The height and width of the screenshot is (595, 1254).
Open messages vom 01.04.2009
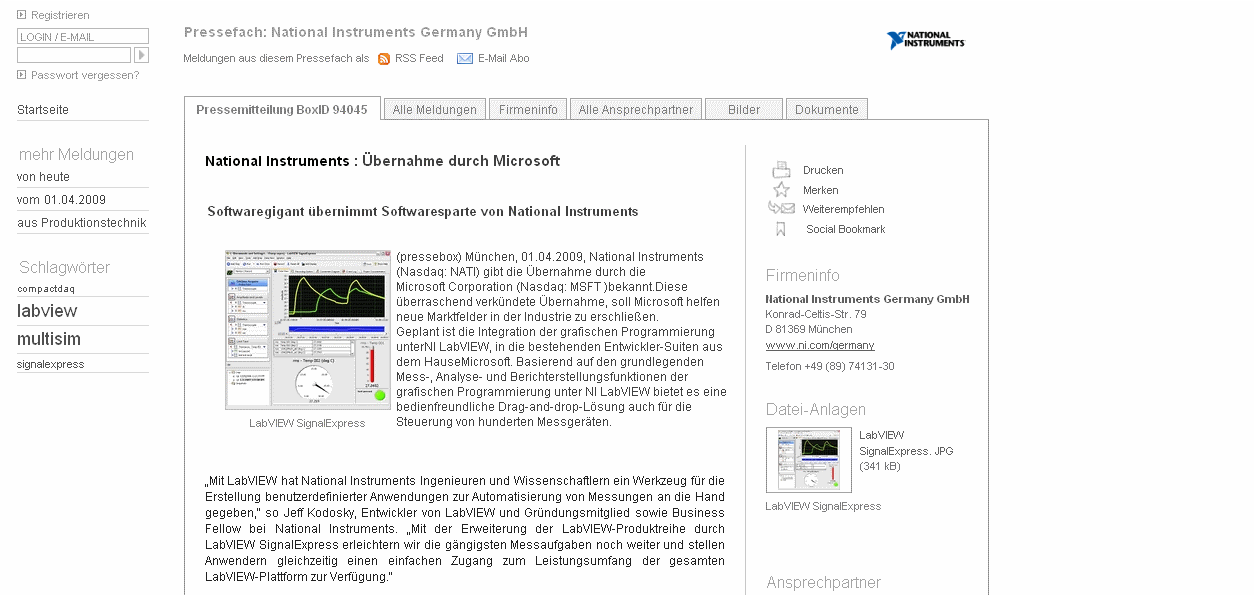tap(61, 200)
